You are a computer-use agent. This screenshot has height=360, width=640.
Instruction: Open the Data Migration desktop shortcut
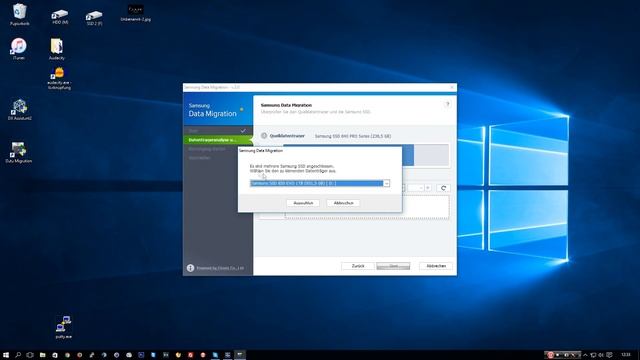[x=19, y=152]
